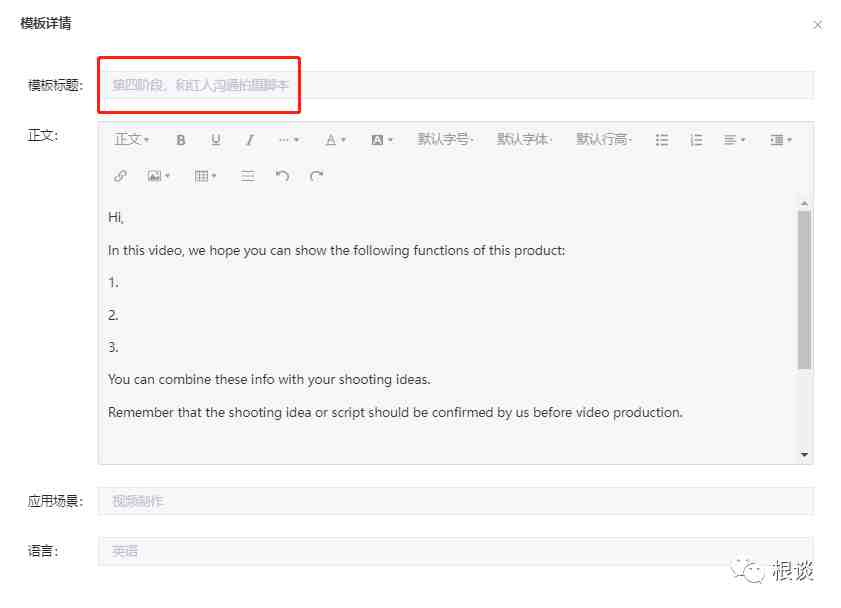Click the 应用场景 input field
The height and width of the screenshot is (608, 841).
click(x=456, y=501)
